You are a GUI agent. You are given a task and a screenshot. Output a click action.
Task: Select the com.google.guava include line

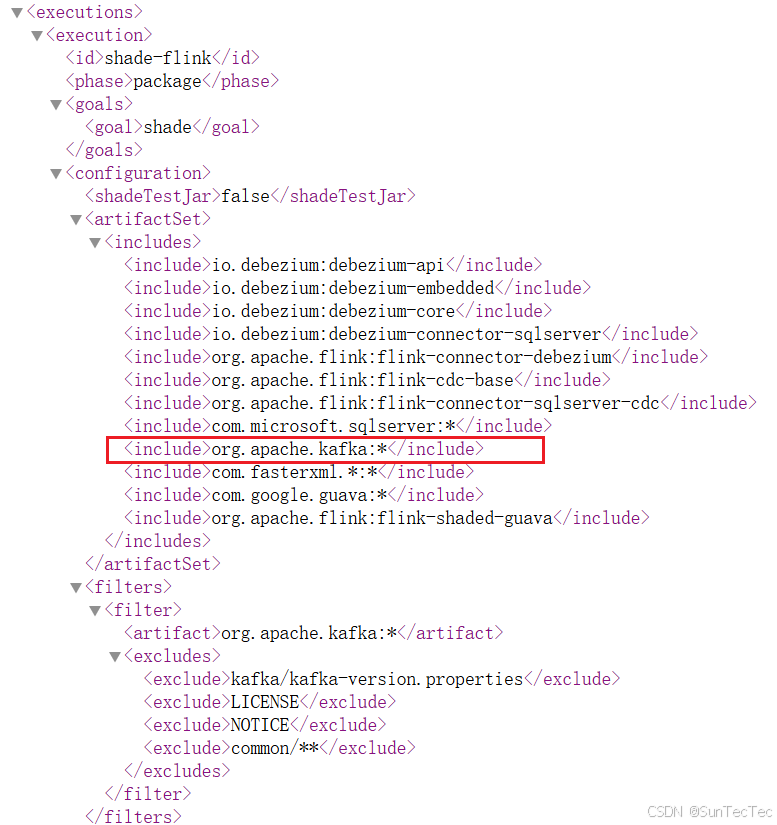[x=304, y=495]
